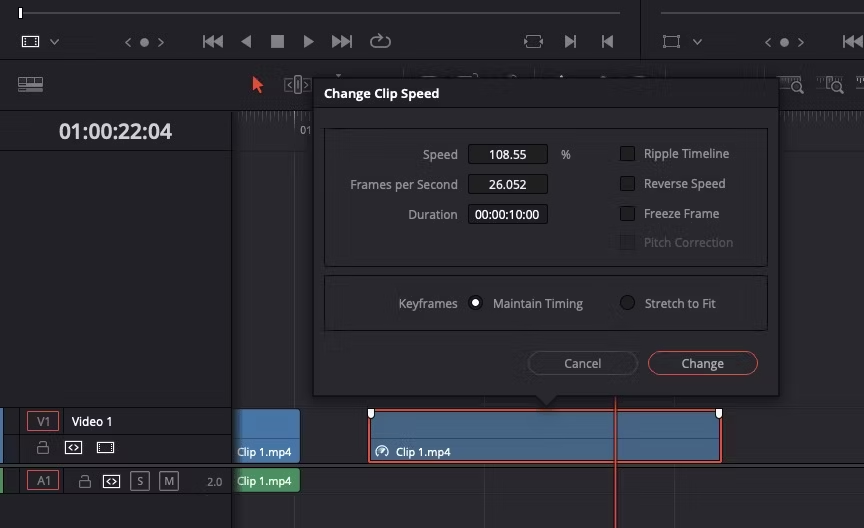The height and width of the screenshot is (528, 864).
Task: Jump to last frame in left viewer
Action: [342, 41]
